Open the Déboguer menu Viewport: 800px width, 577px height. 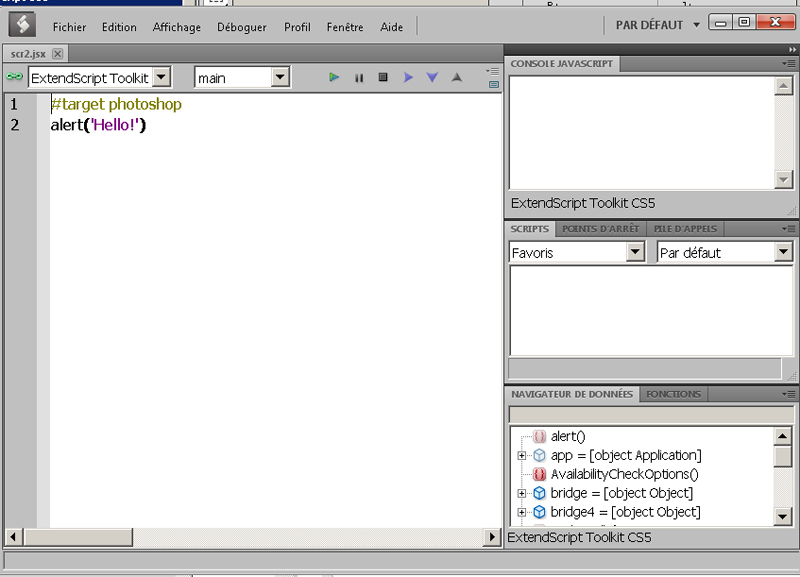242,27
